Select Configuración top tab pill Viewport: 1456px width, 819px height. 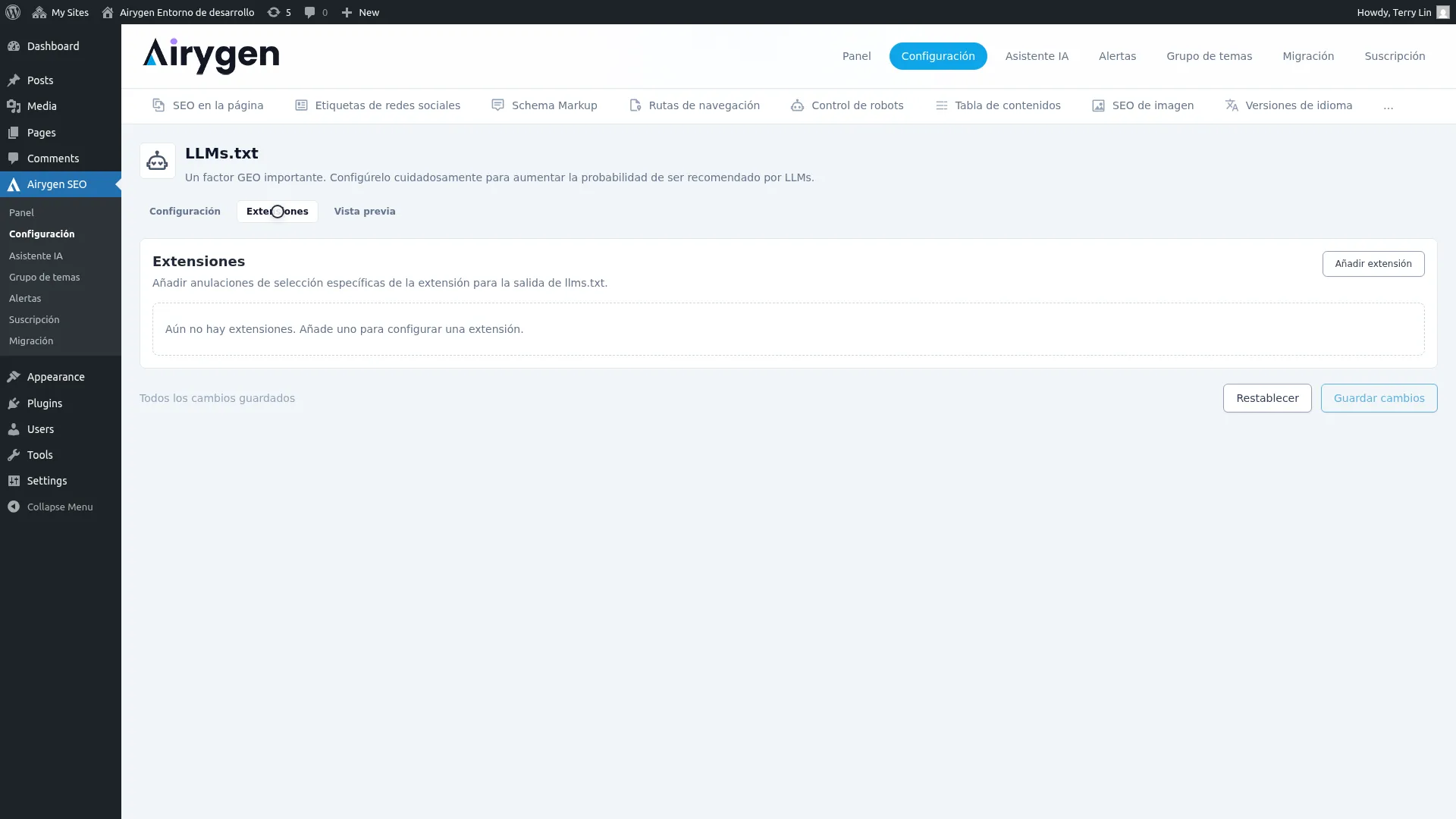coord(938,56)
